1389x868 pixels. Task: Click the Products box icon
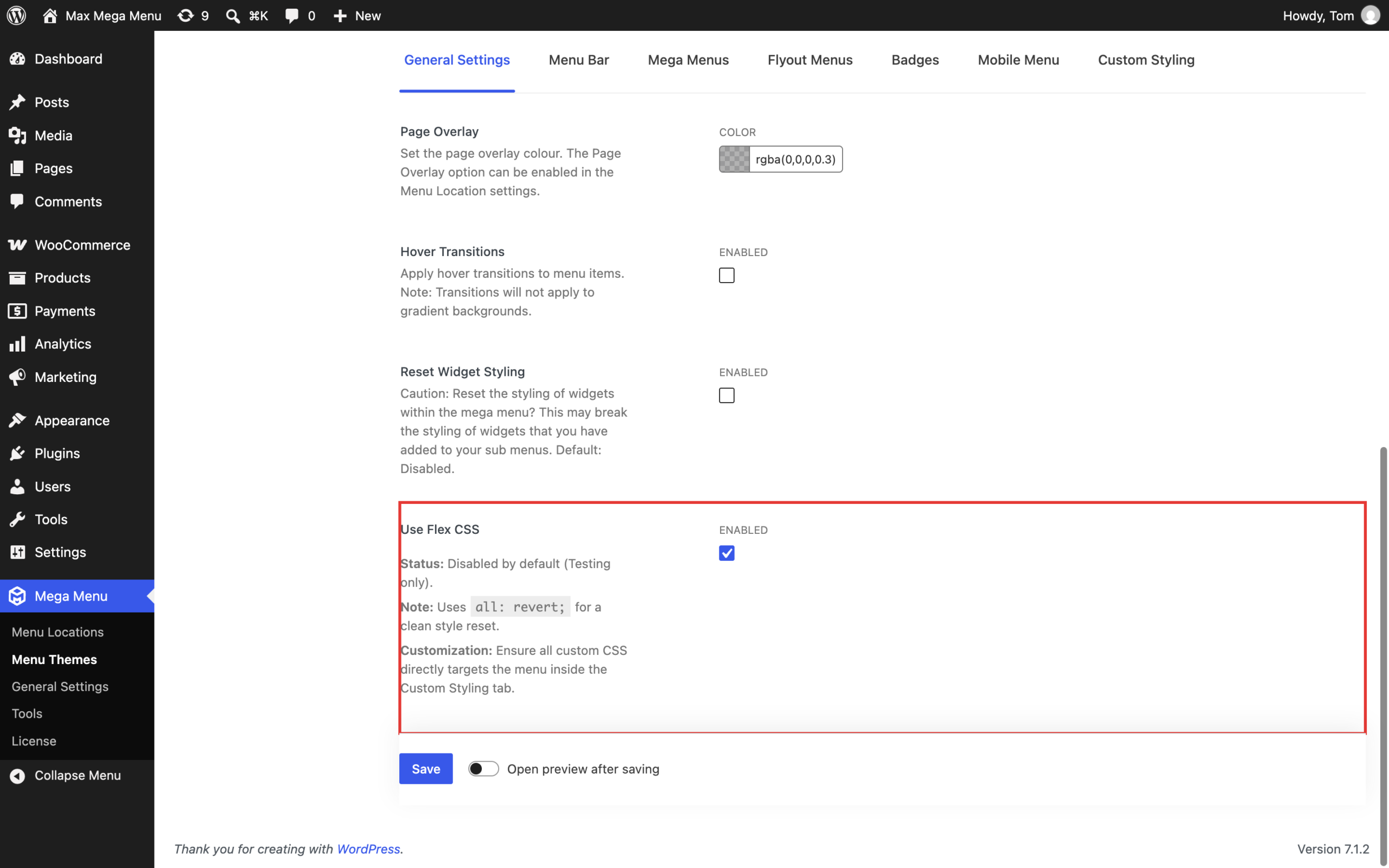click(x=17, y=278)
